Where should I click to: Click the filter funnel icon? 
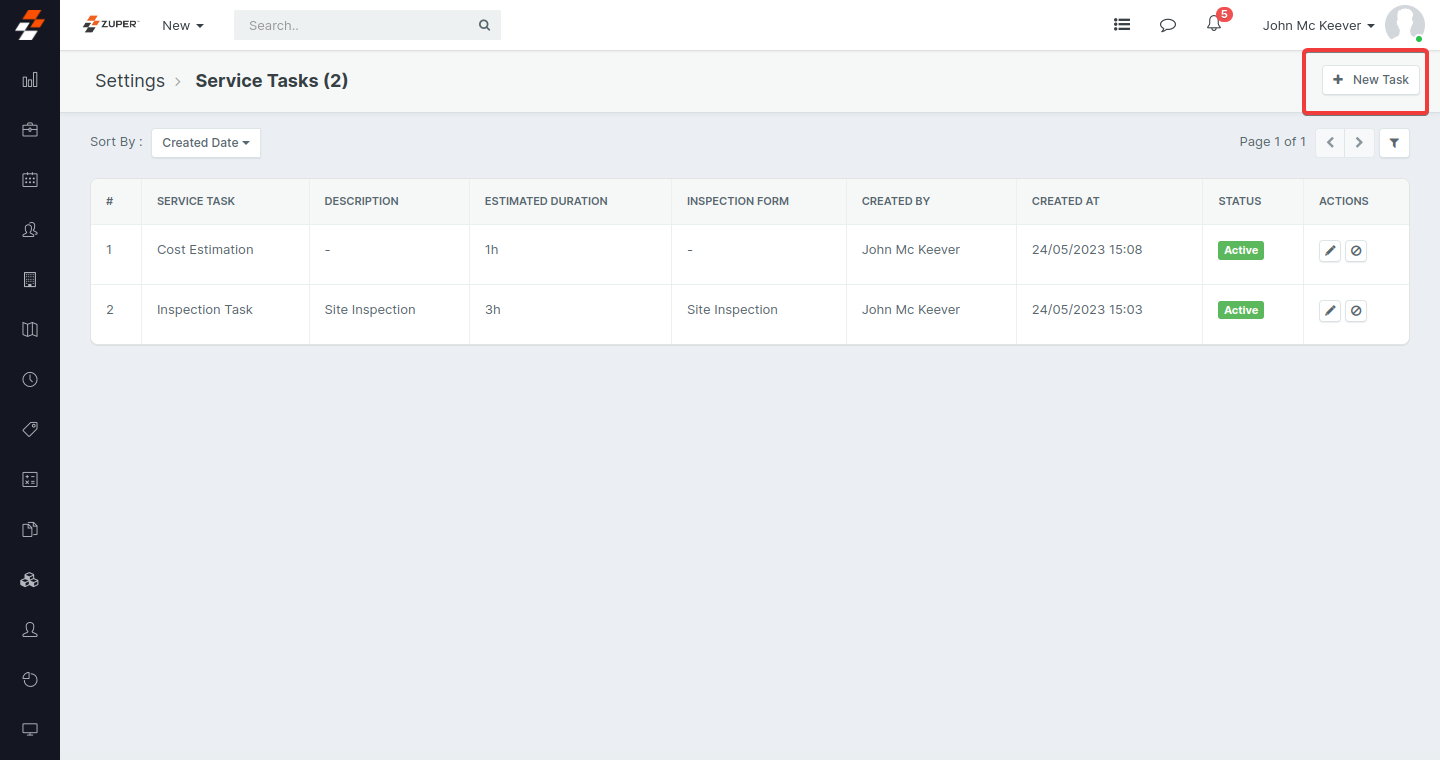coord(1394,143)
